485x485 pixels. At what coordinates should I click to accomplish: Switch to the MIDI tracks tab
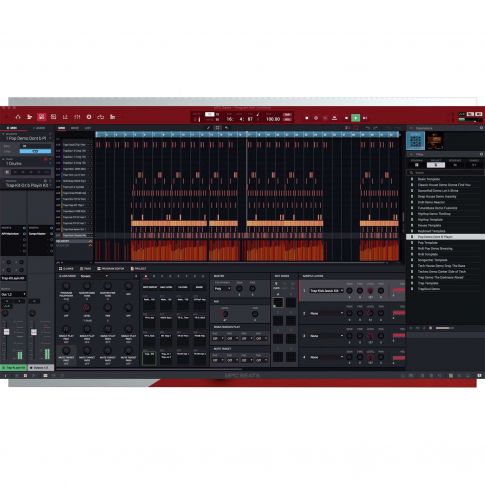13,128
